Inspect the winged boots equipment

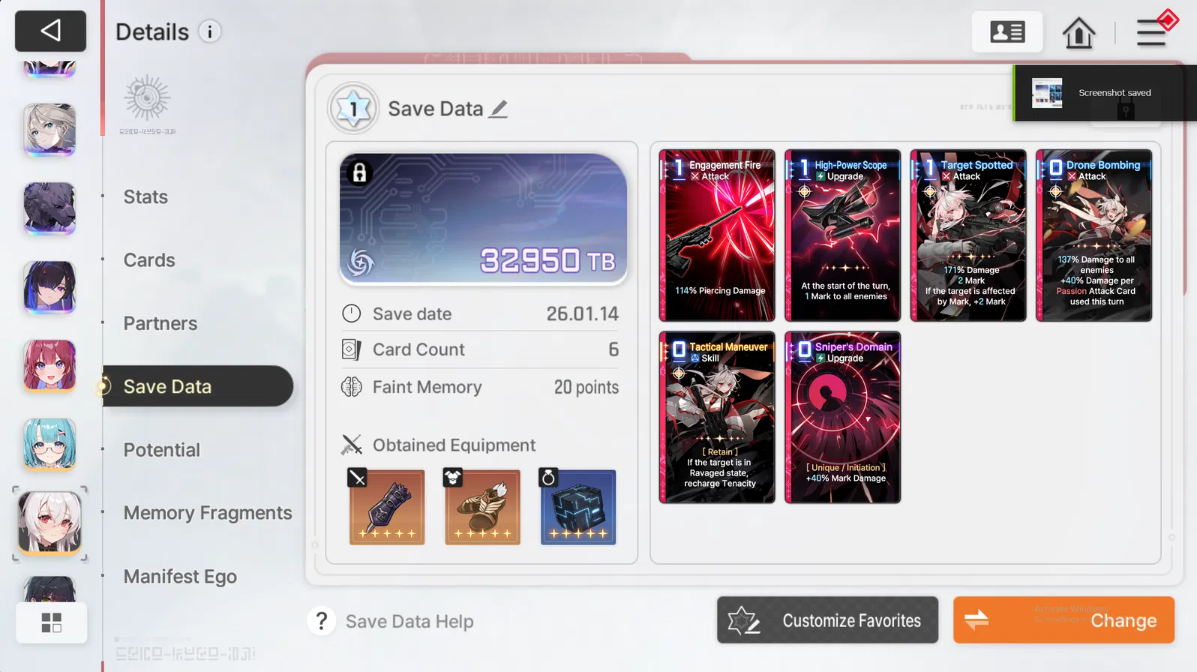click(482, 507)
